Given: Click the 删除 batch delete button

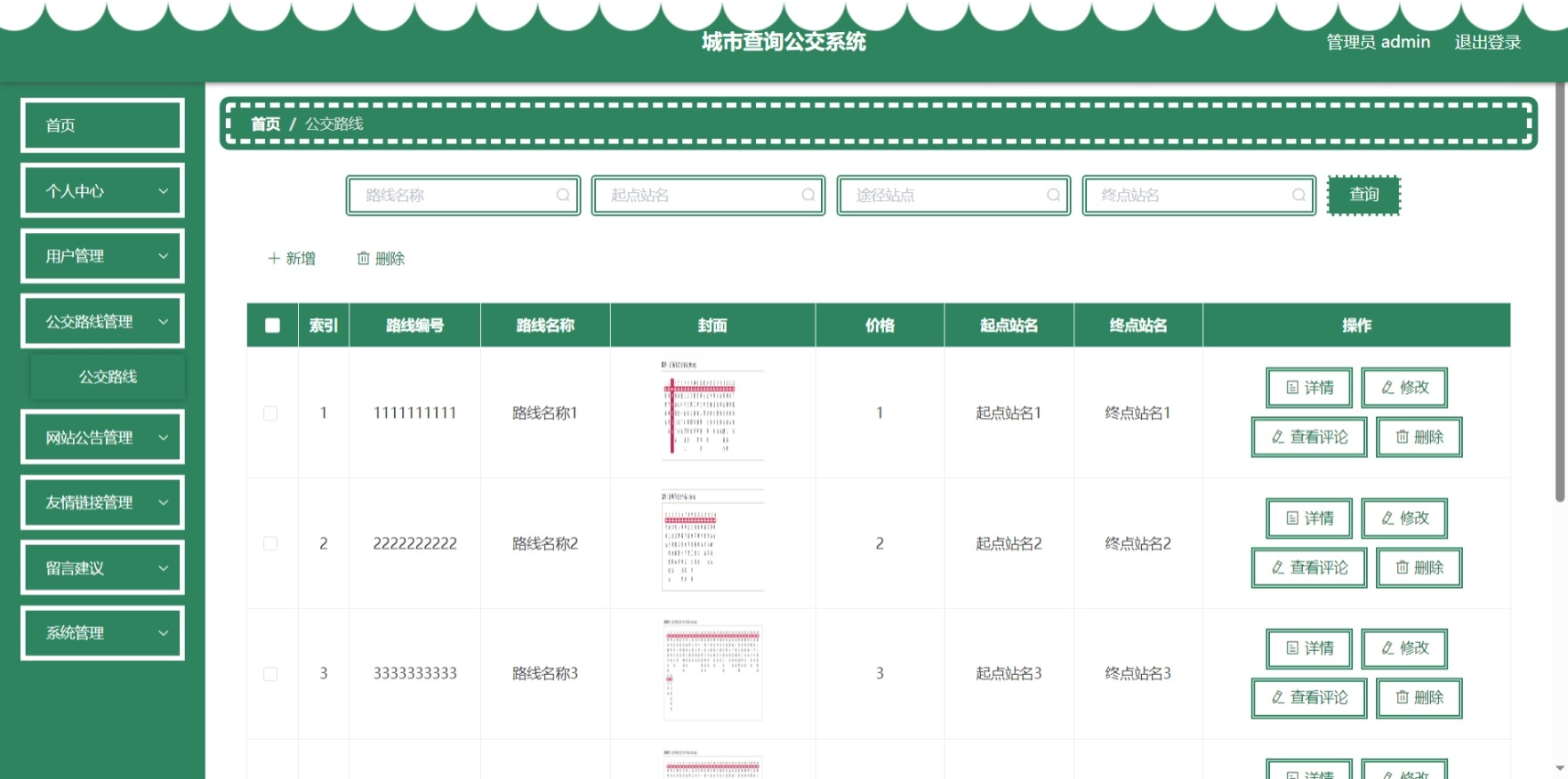Looking at the screenshot, I should click(x=381, y=259).
